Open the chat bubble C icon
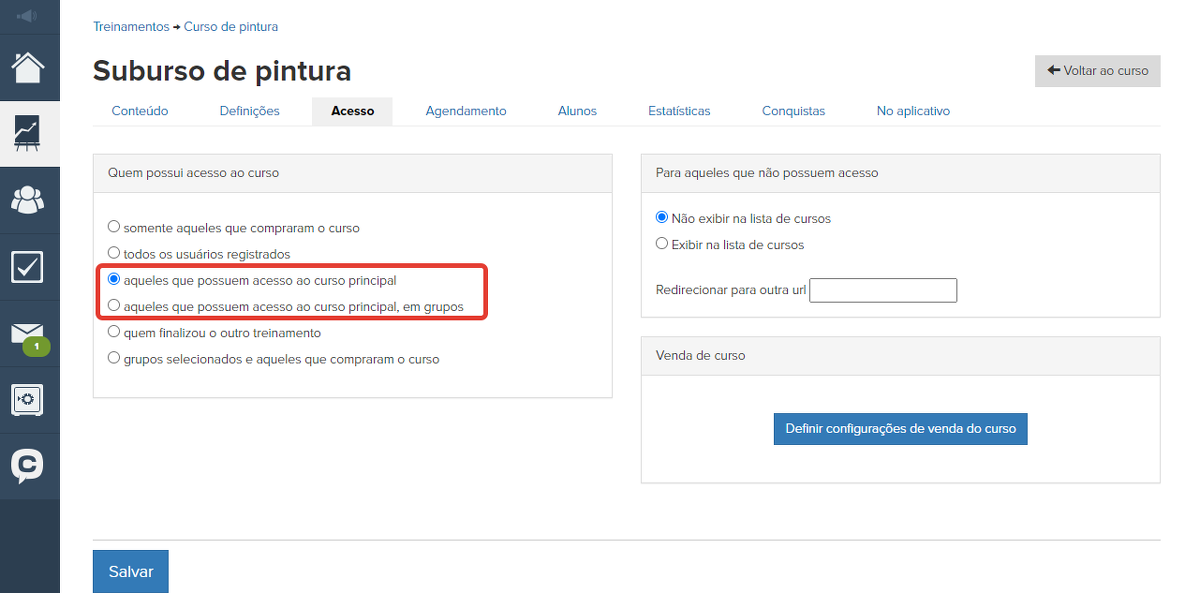Image resolution: width=1200 pixels, height=593 pixels. click(28, 466)
